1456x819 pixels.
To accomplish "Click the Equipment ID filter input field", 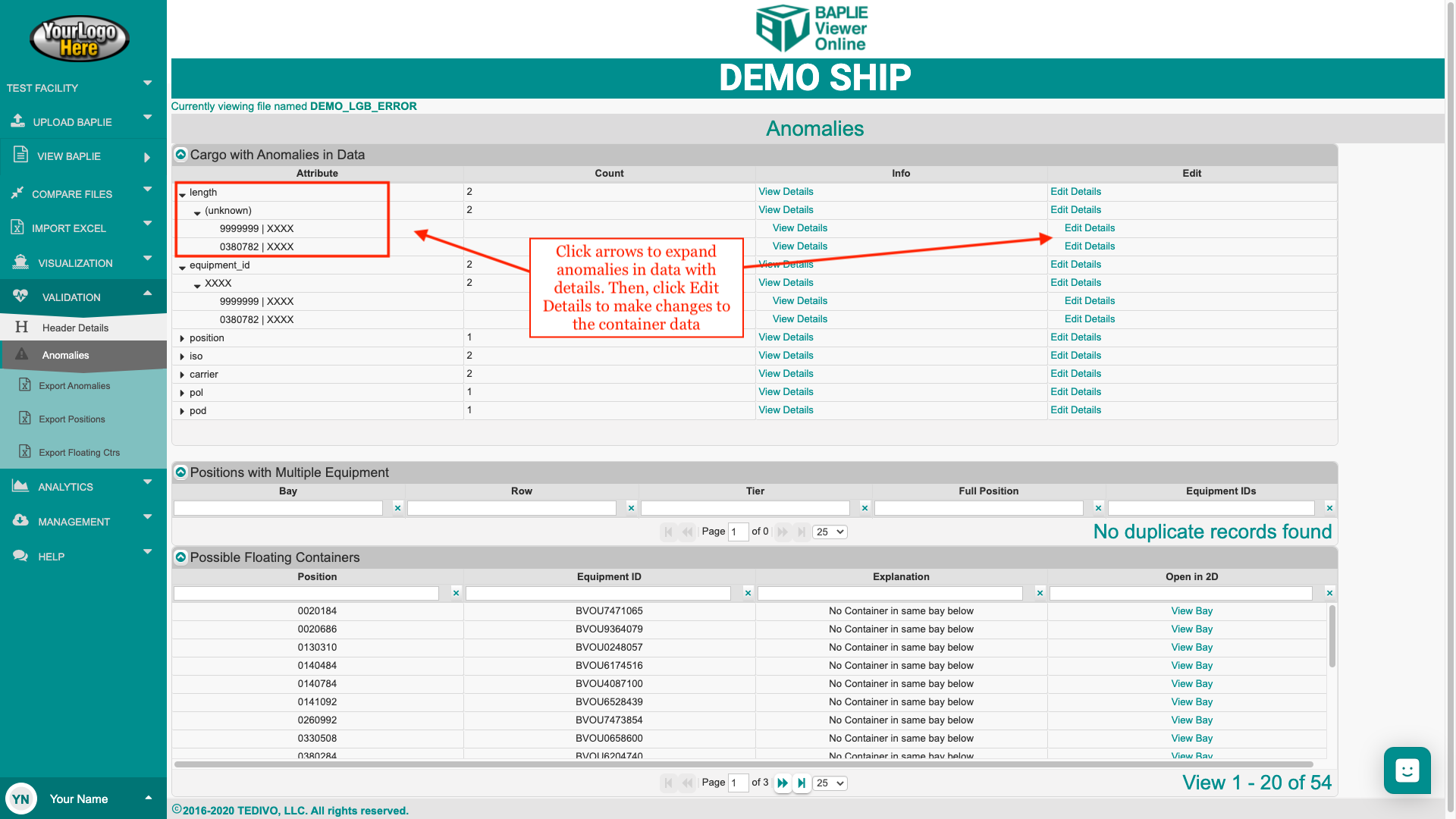I will tap(598, 593).
